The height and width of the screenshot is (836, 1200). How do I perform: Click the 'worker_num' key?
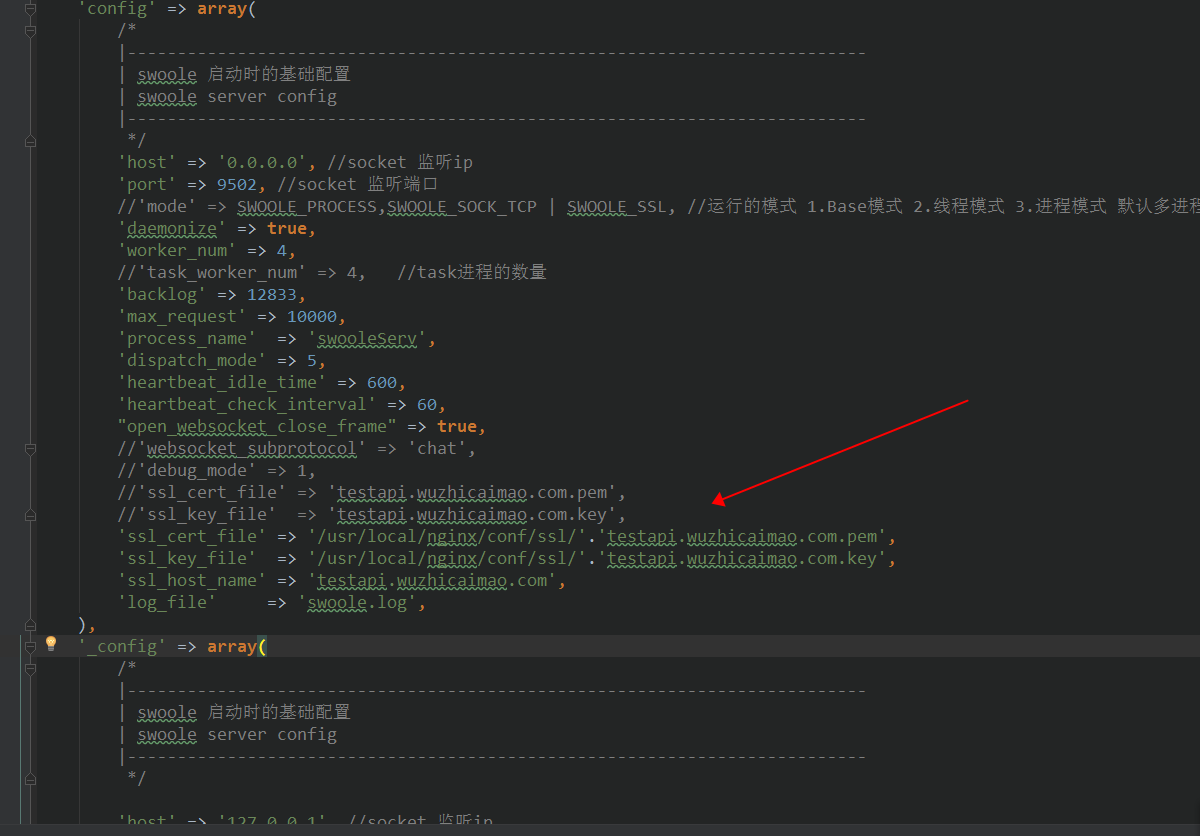click(177, 250)
